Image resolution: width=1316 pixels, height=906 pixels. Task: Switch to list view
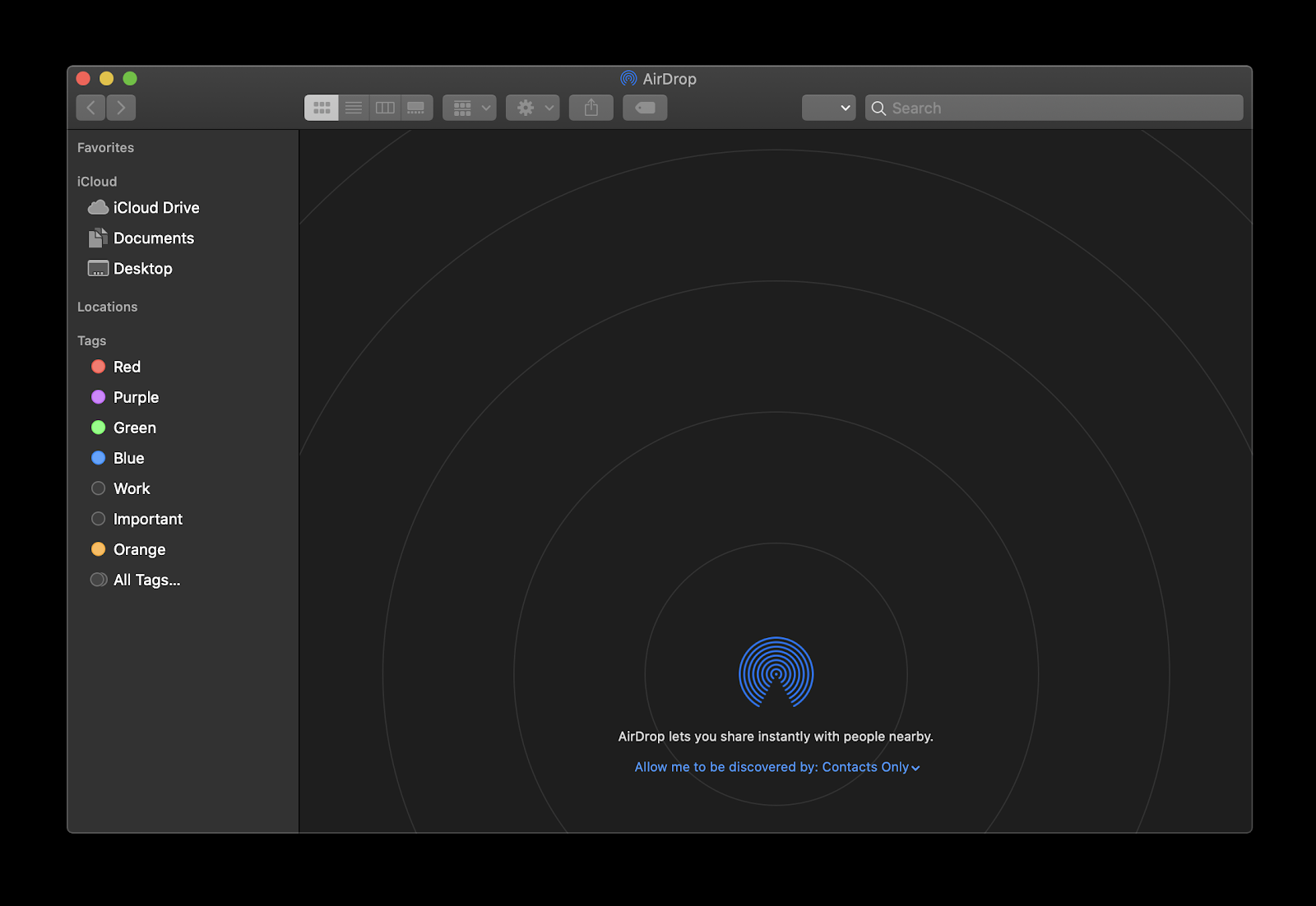pyautogui.click(x=354, y=108)
